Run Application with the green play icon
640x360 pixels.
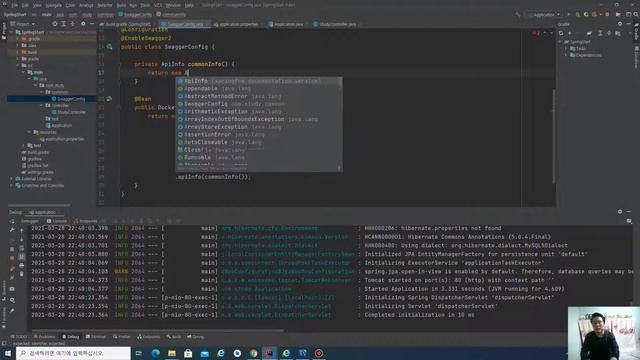tap(569, 15)
